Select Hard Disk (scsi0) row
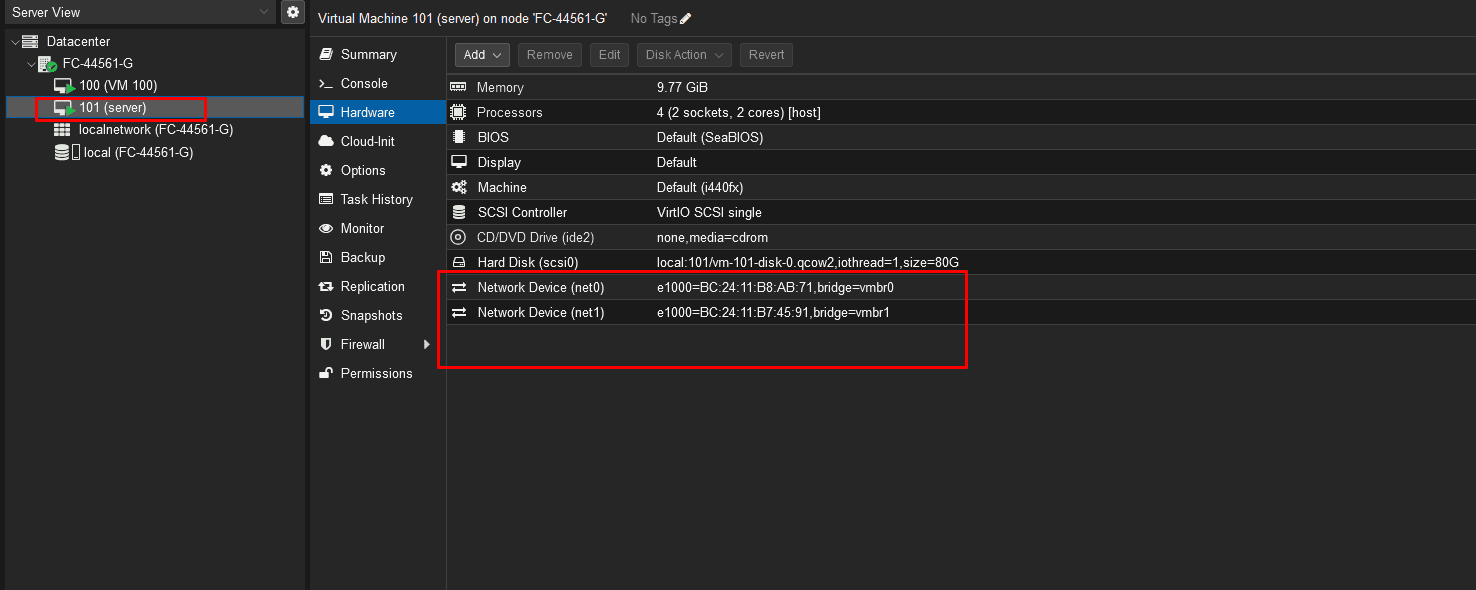The width and height of the screenshot is (1476, 590). (960, 263)
